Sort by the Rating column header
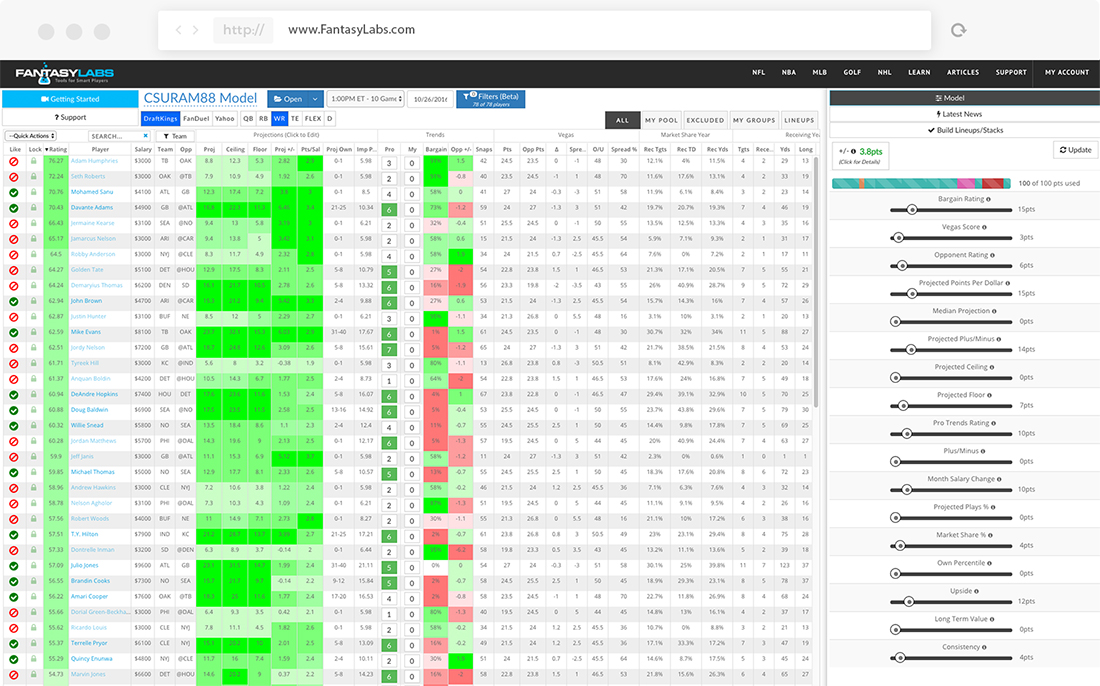Viewport: 1100px width, 686px height. click(56, 149)
